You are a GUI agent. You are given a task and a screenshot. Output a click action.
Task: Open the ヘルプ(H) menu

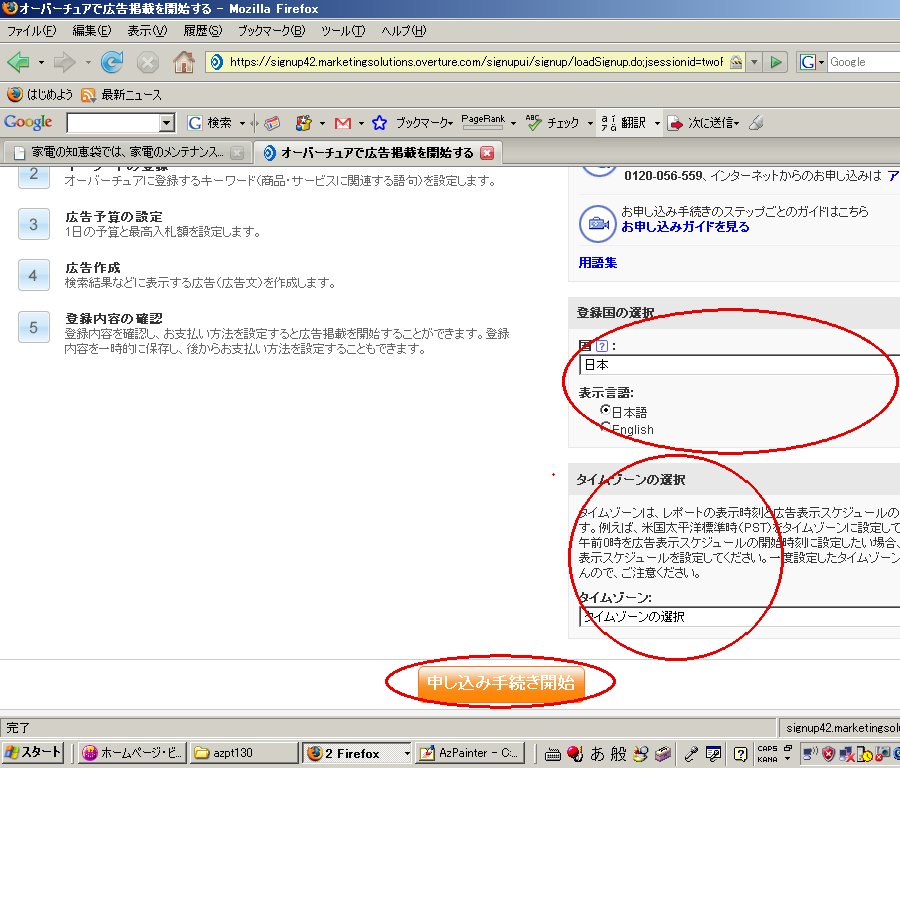pos(404,30)
